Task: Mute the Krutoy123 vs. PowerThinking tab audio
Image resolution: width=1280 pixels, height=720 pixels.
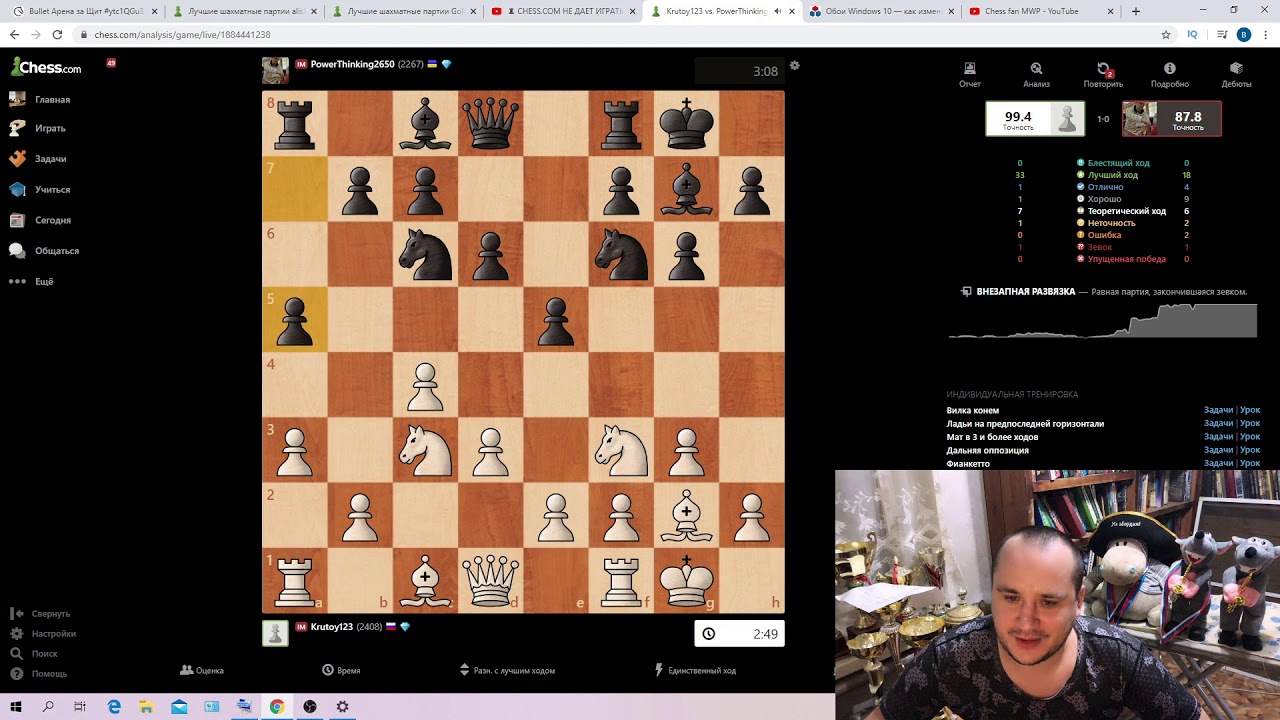Action: 777,11
